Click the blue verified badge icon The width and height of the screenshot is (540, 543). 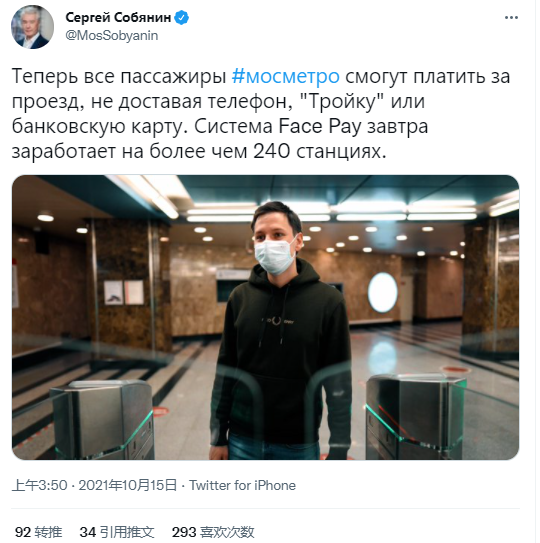click(x=182, y=17)
